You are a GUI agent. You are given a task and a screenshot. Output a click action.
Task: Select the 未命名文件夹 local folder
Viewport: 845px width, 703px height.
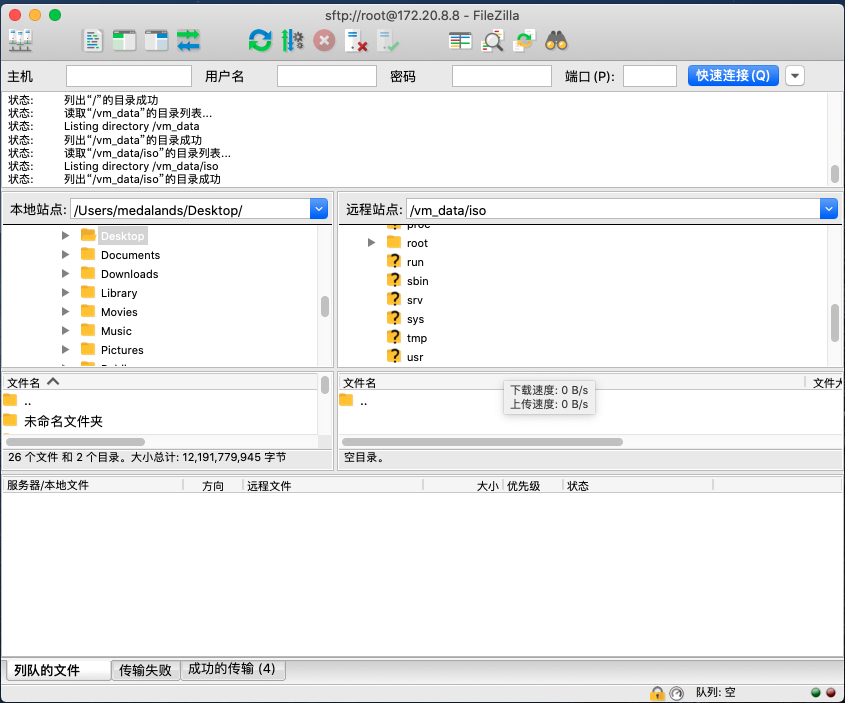pos(63,421)
